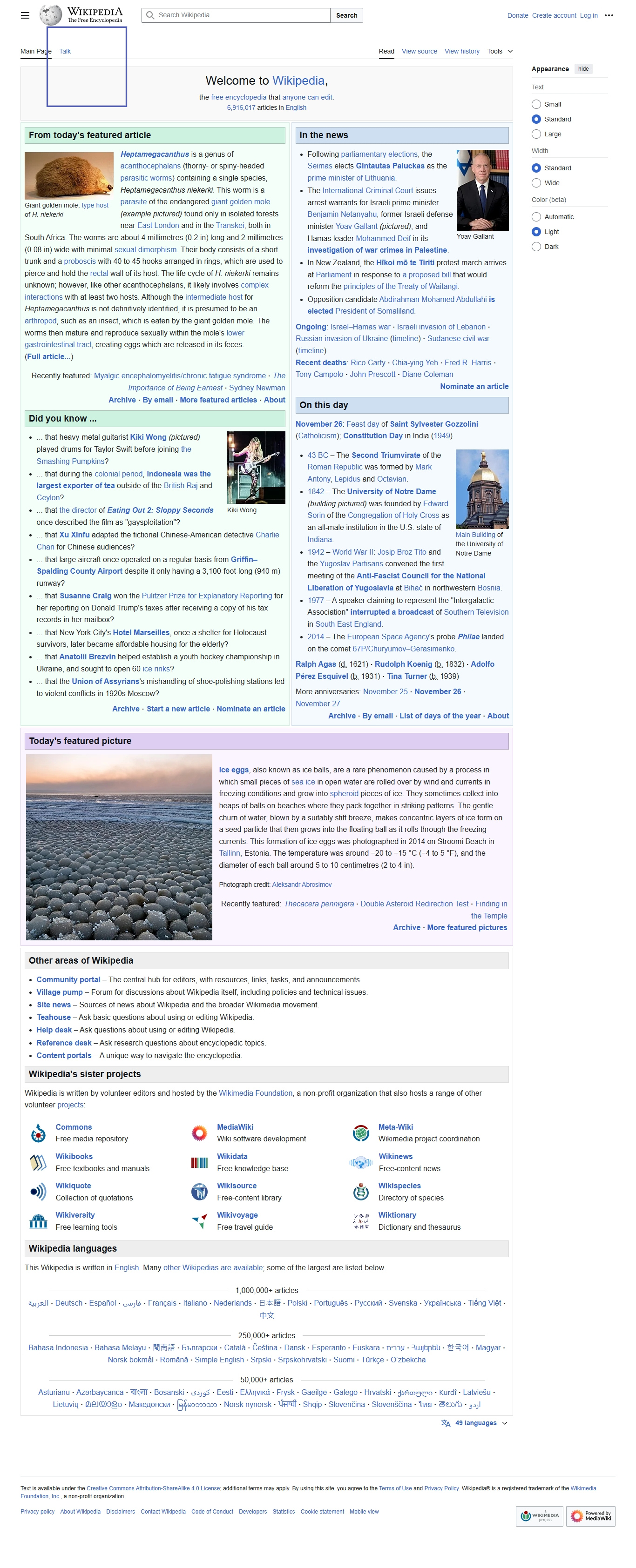Click the Wikipedia globe logo

50,14
